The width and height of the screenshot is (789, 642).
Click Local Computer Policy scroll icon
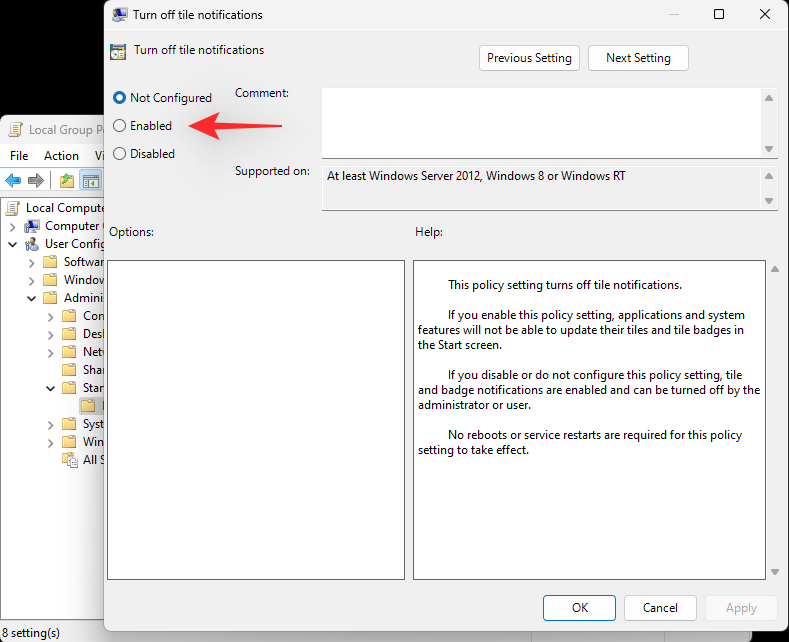[x=13, y=208]
